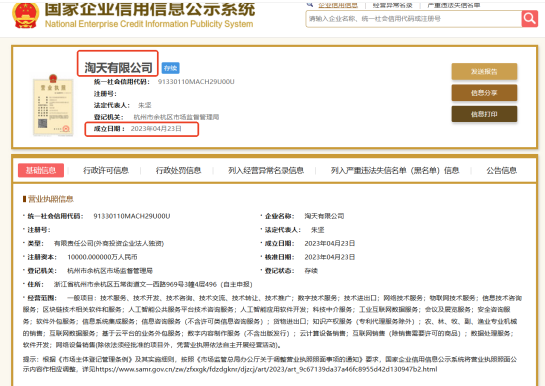The height and width of the screenshot is (386, 545).
Task: Select the 基础信息 tab
Action: click(41, 170)
